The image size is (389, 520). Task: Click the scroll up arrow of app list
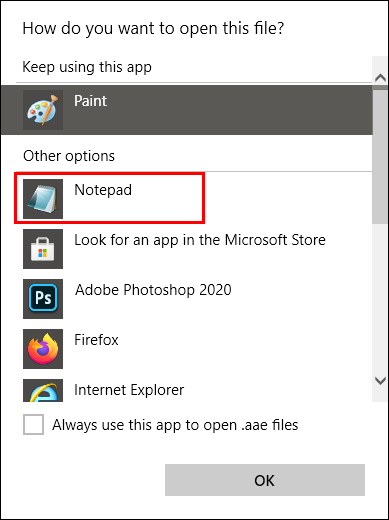point(380,78)
